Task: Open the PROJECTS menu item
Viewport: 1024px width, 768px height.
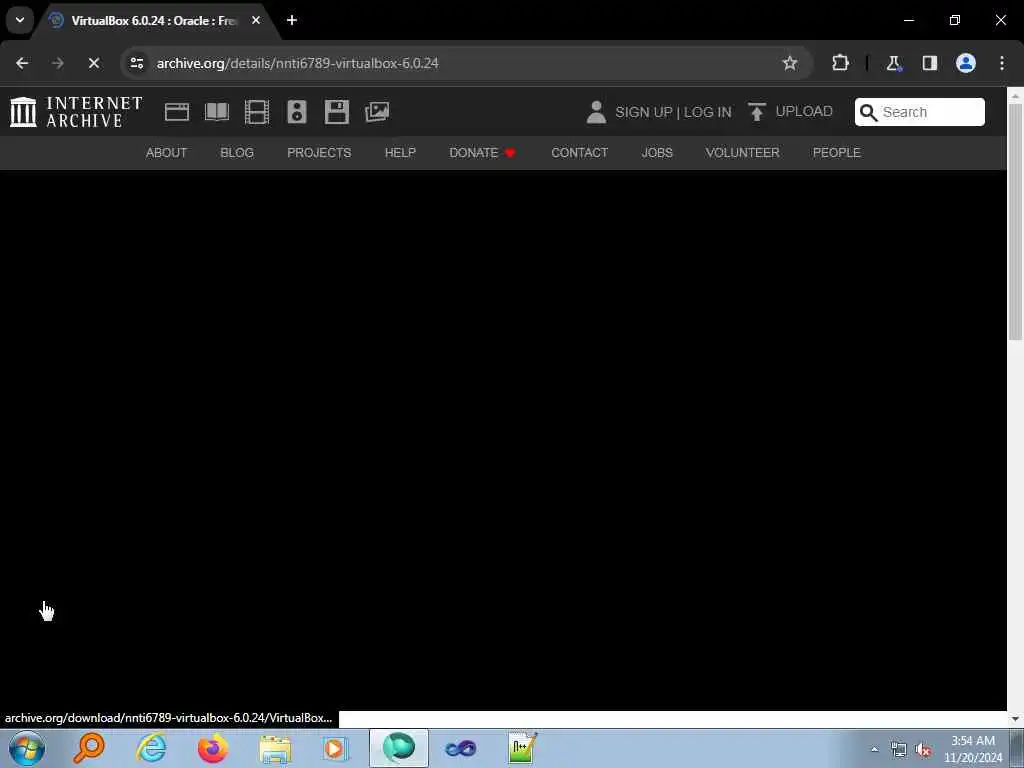Action: 319,153
